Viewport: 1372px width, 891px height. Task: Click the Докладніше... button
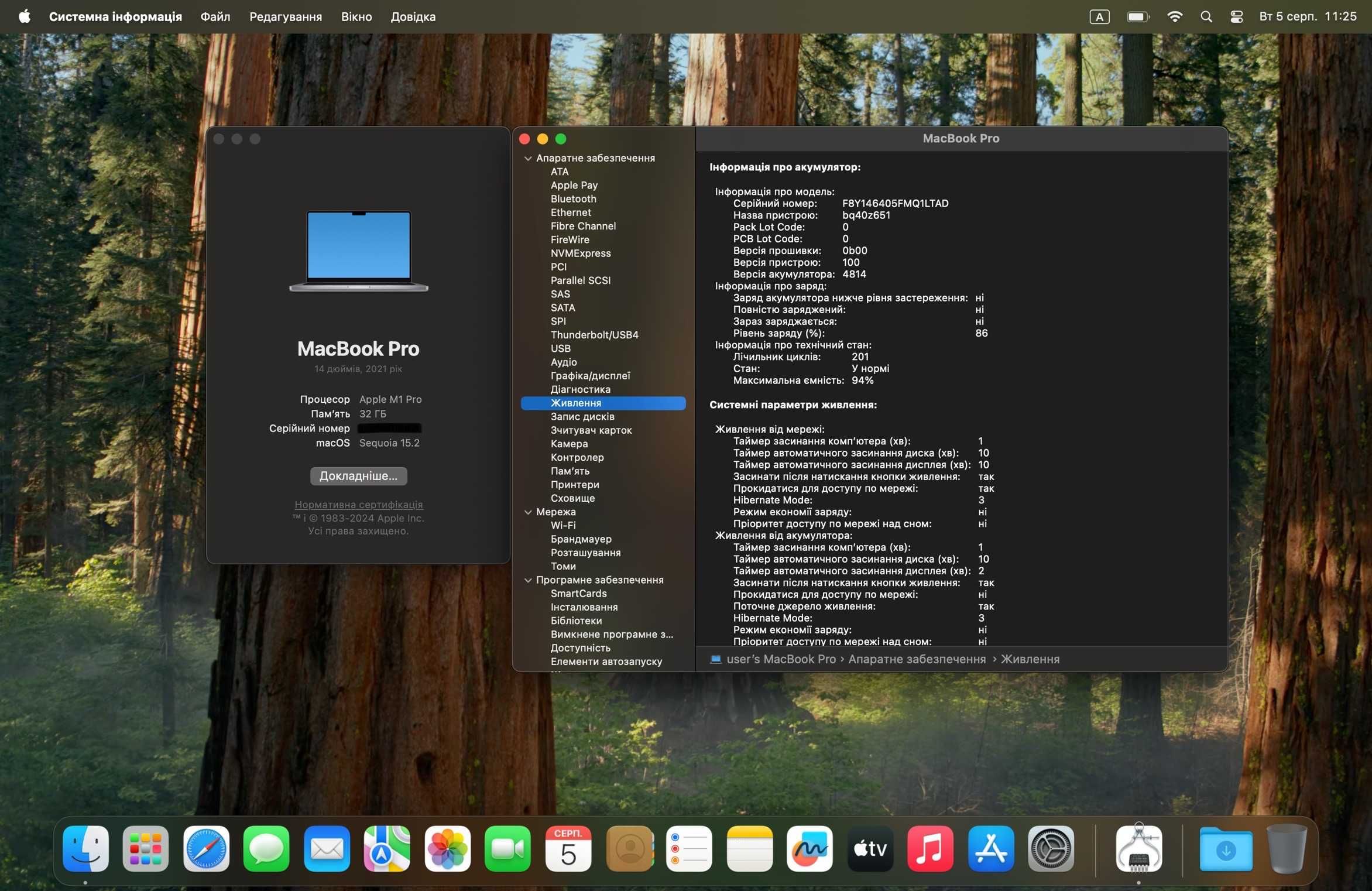(x=358, y=475)
